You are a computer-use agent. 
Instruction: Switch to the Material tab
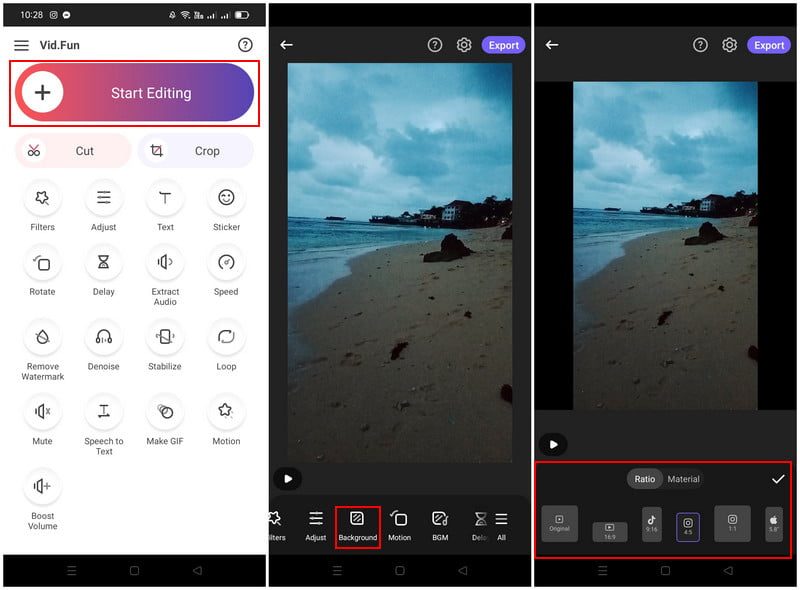click(684, 479)
